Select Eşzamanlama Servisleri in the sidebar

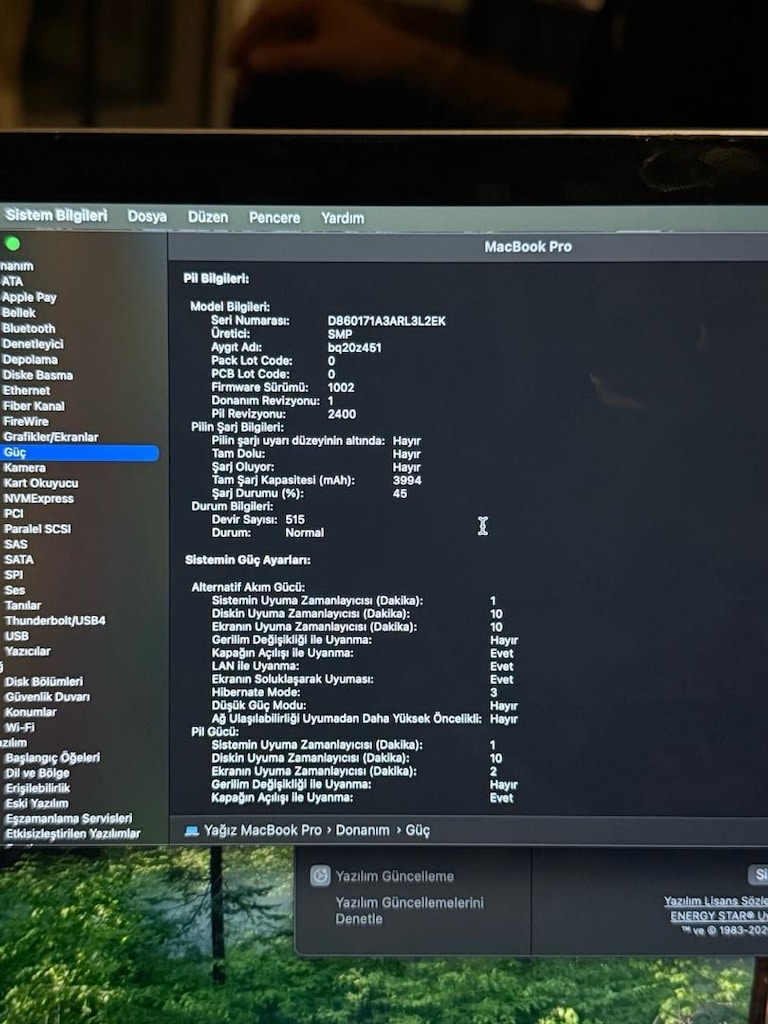(x=69, y=818)
